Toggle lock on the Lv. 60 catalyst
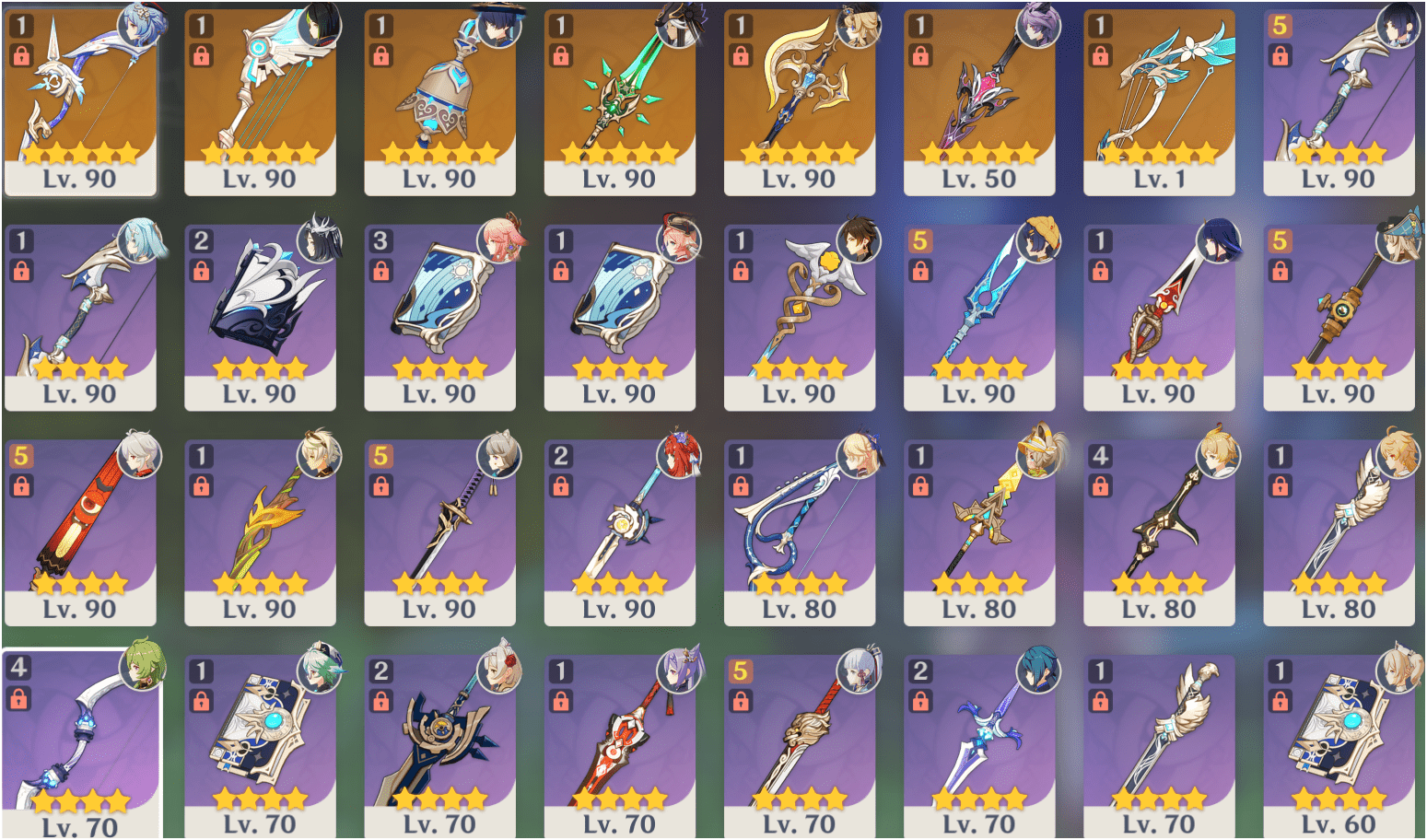The image size is (1427, 840). point(1280,701)
